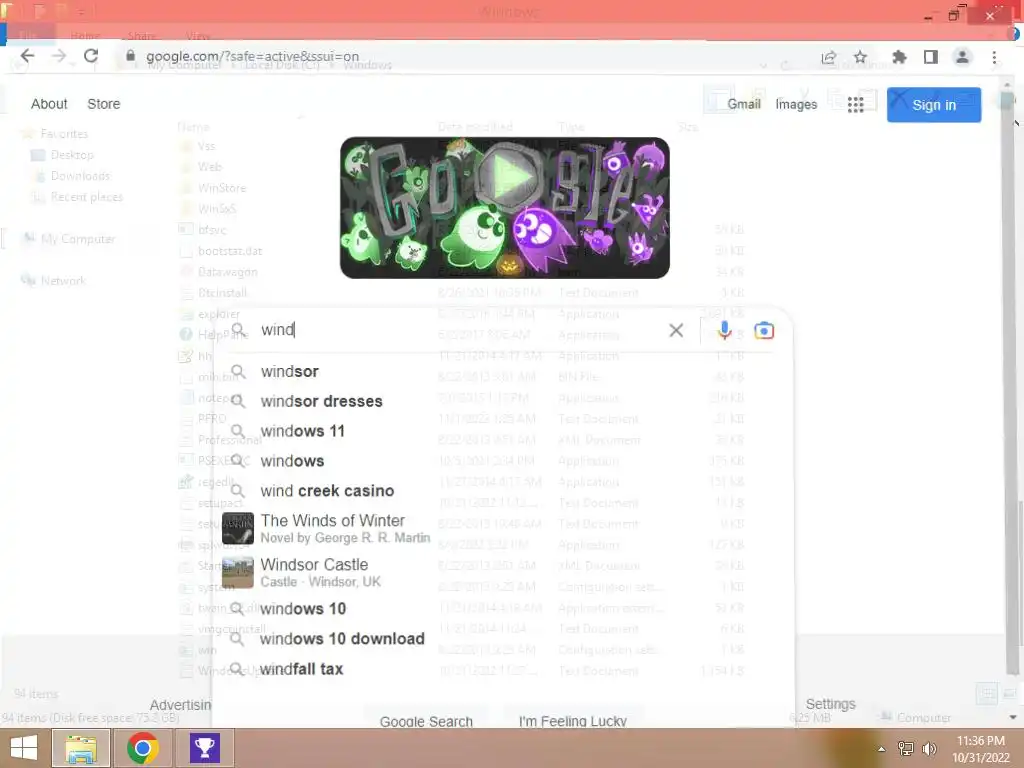The width and height of the screenshot is (1024, 768).
Task: Click into the search box containing wind
Action: tap(457, 330)
